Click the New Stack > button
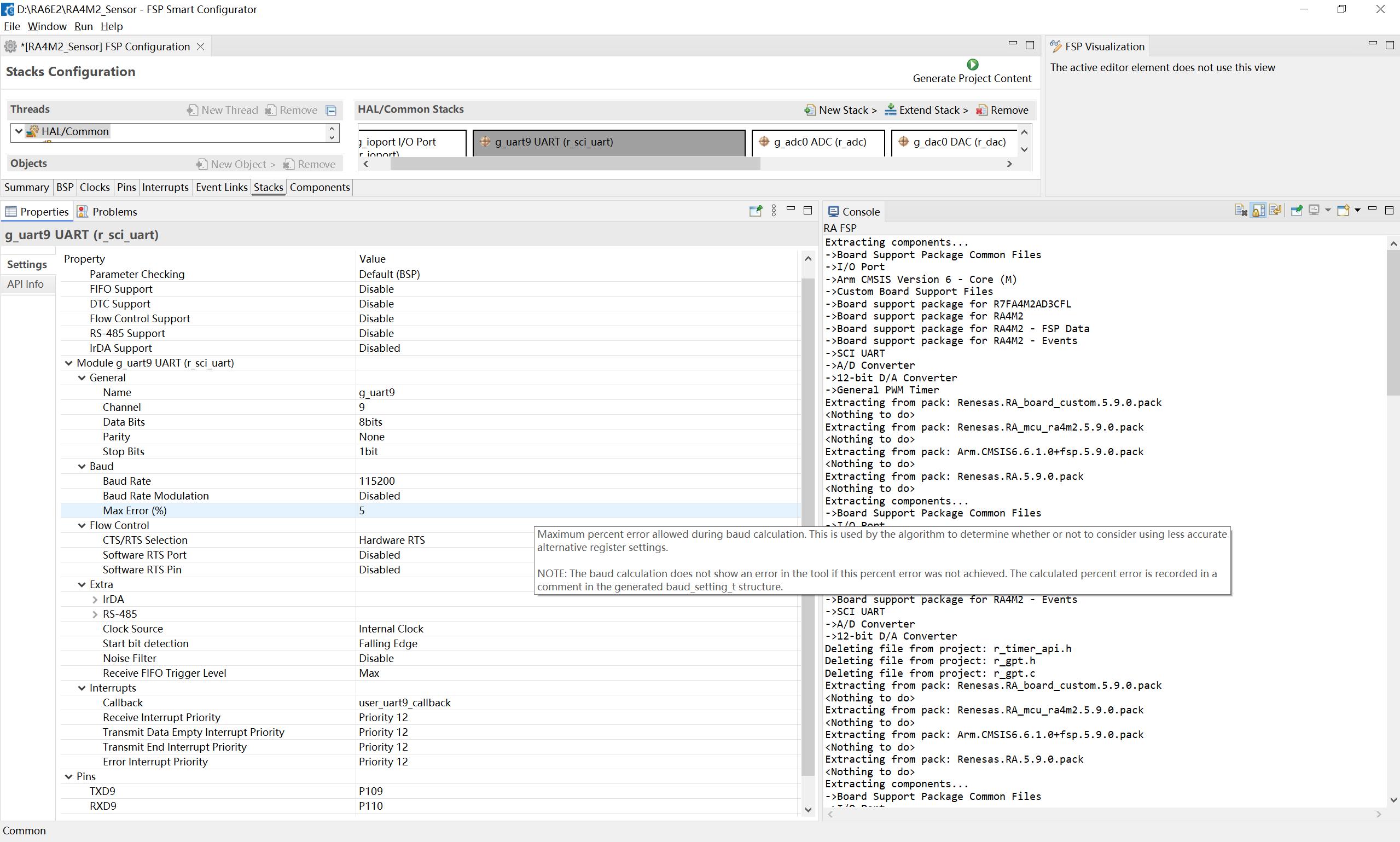 (841, 110)
